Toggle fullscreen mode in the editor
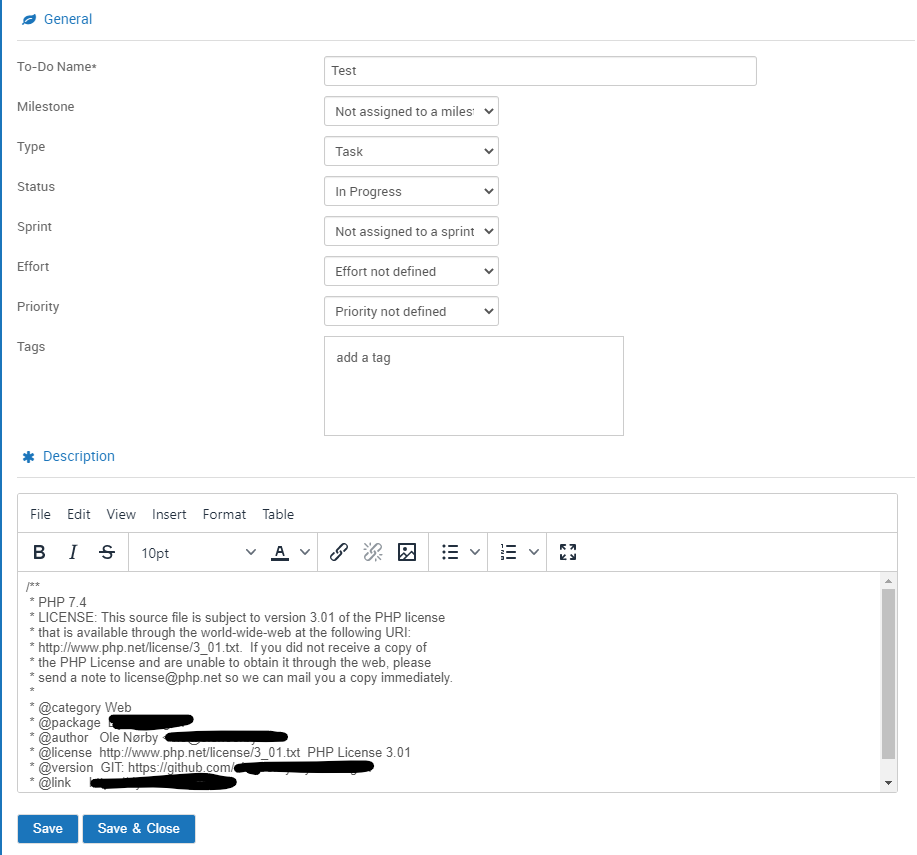The width and height of the screenshot is (917, 855). (567, 551)
